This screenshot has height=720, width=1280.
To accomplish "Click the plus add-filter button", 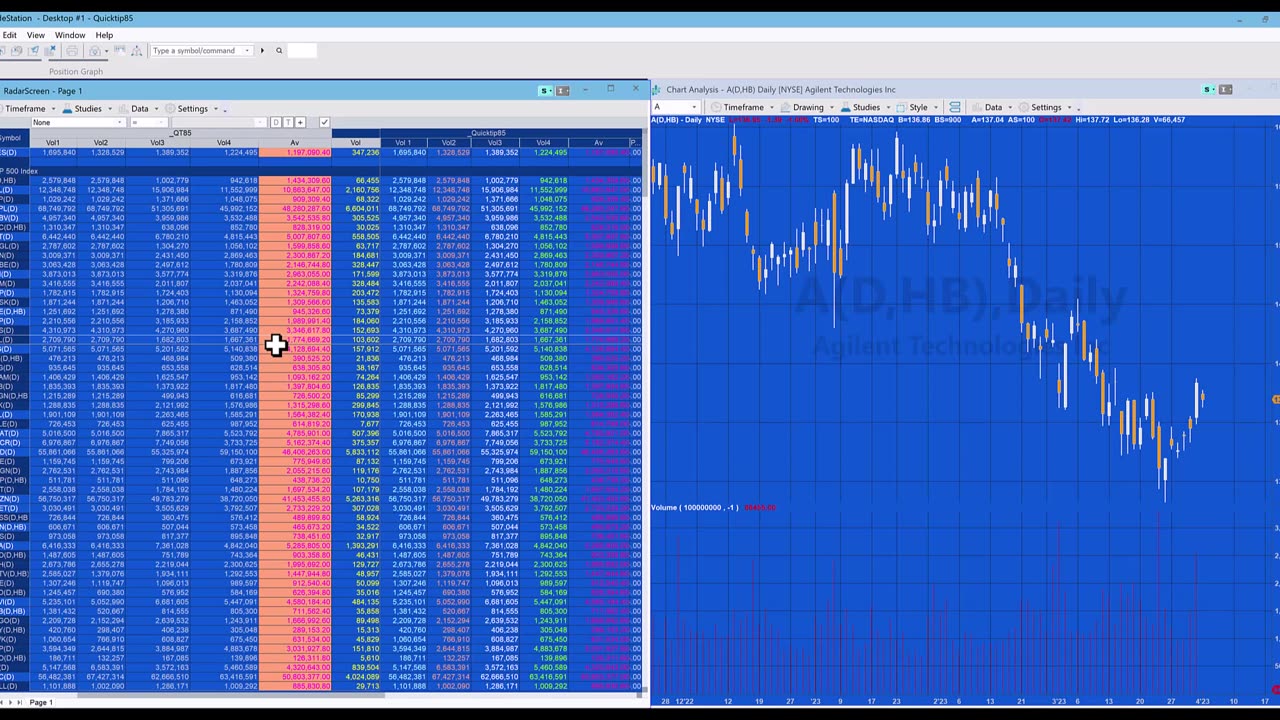I will tap(300, 122).
